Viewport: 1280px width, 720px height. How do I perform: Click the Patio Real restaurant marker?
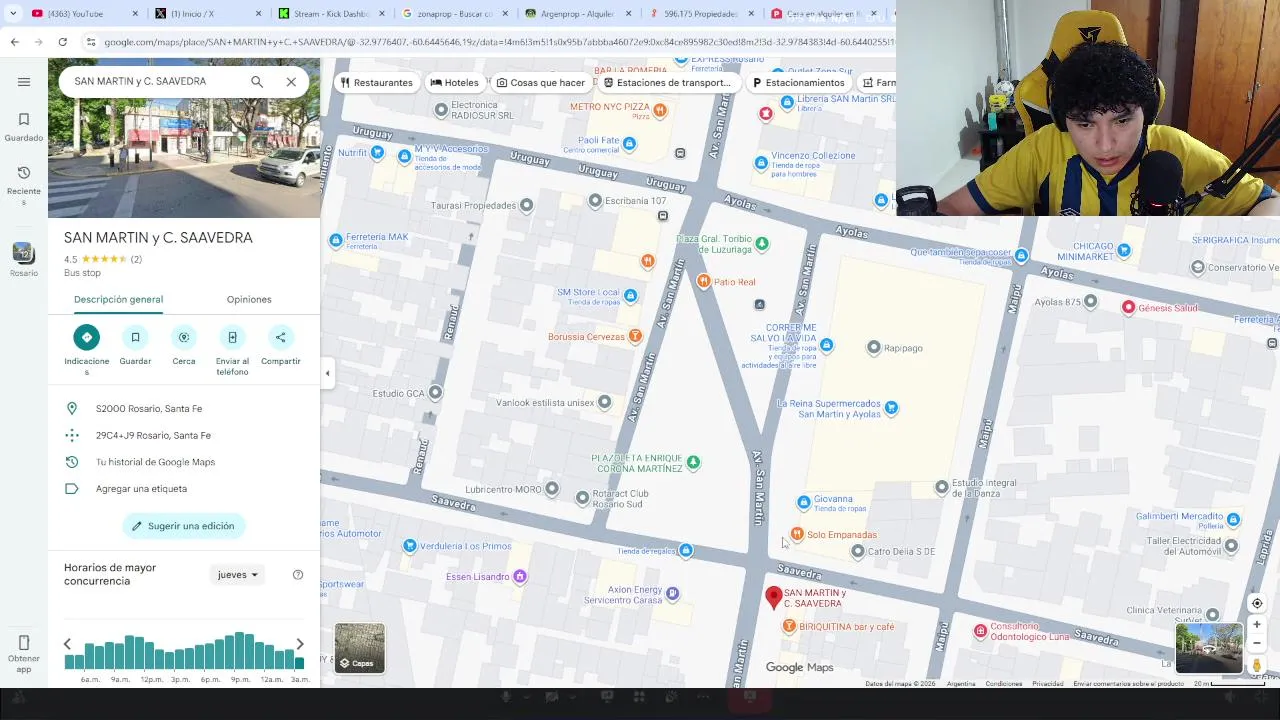pos(703,282)
